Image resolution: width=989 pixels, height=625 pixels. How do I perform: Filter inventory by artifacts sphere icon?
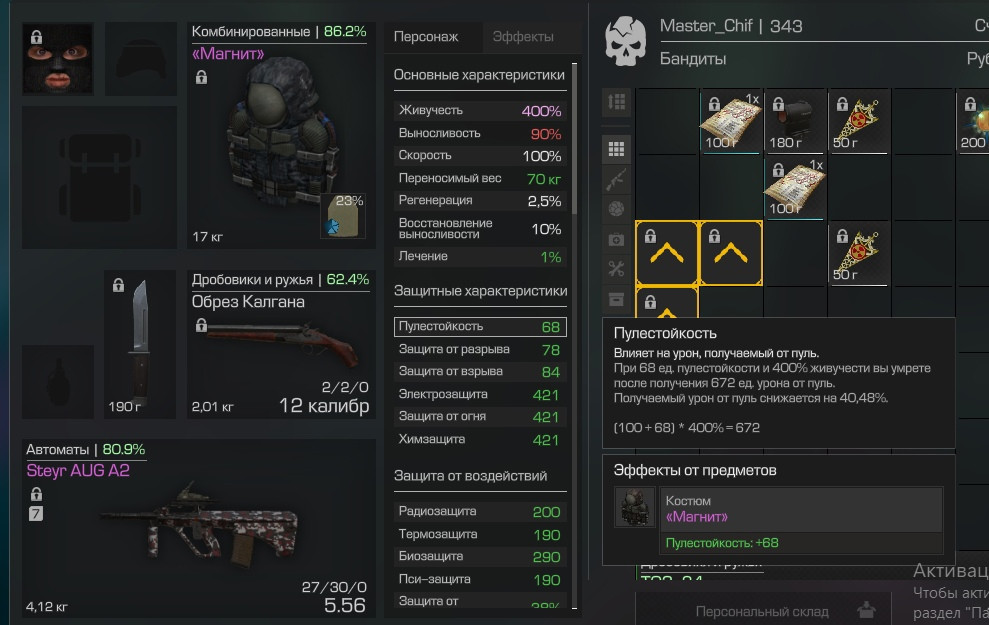[x=616, y=209]
